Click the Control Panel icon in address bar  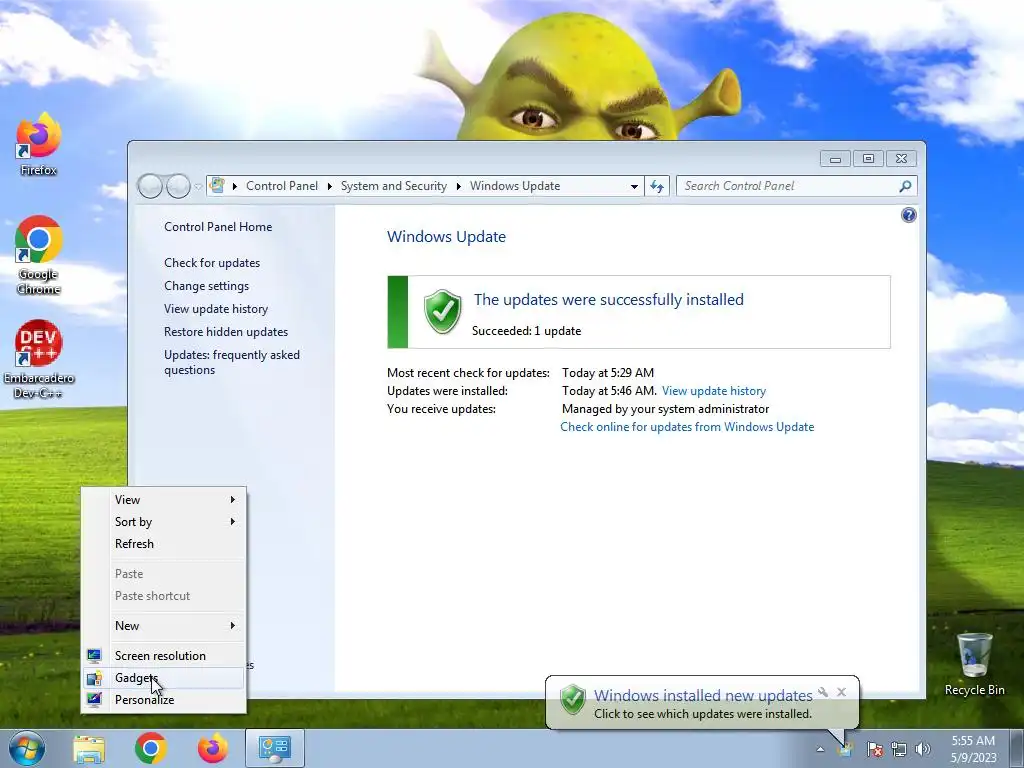click(x=217, y=185)
